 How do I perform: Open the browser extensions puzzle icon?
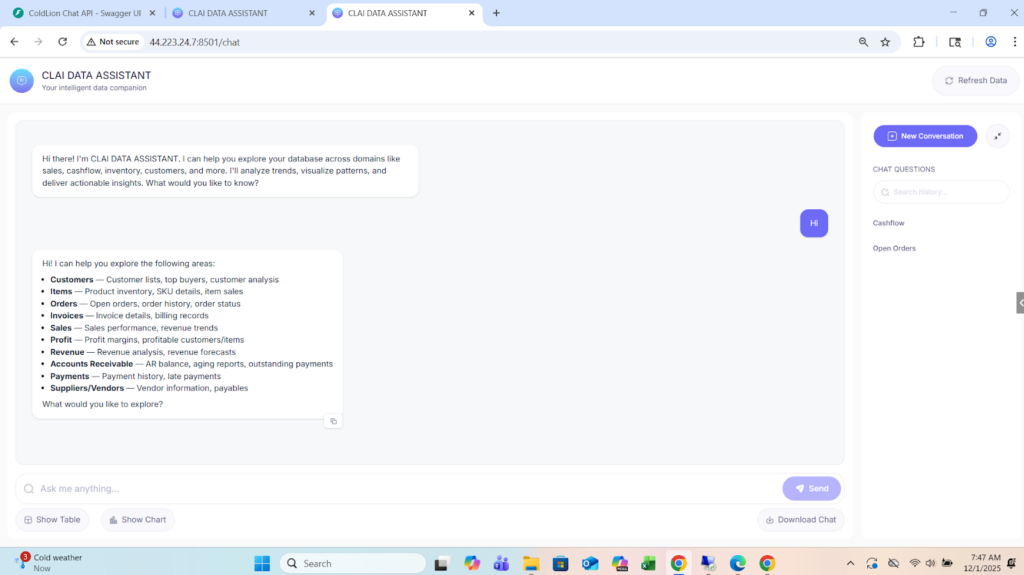pos(919,42)
